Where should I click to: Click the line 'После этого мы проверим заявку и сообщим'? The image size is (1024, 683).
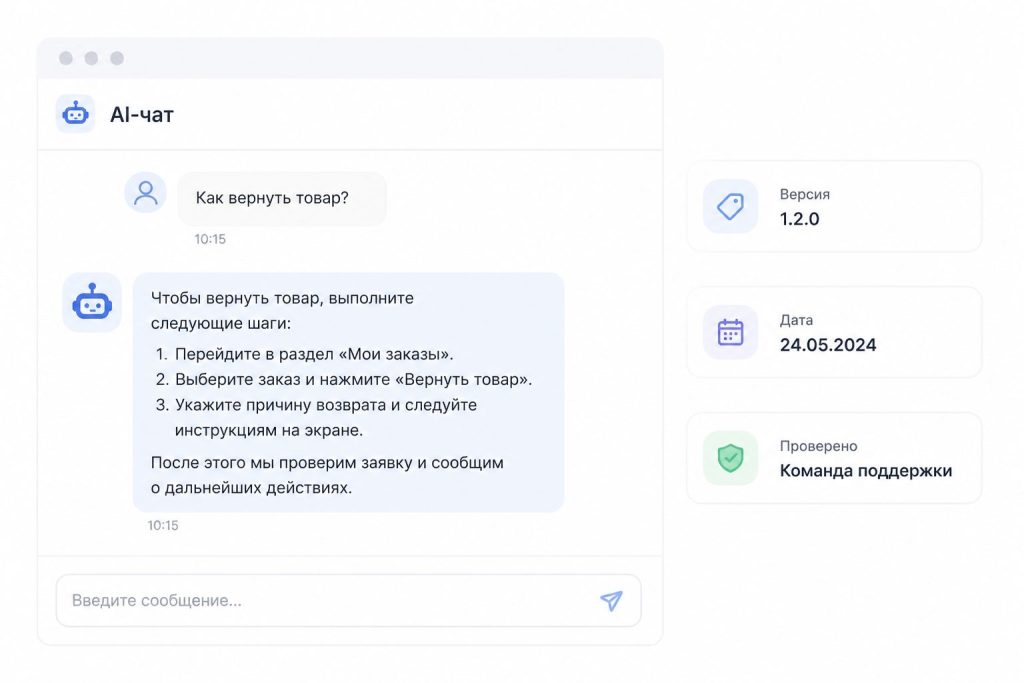327,462
